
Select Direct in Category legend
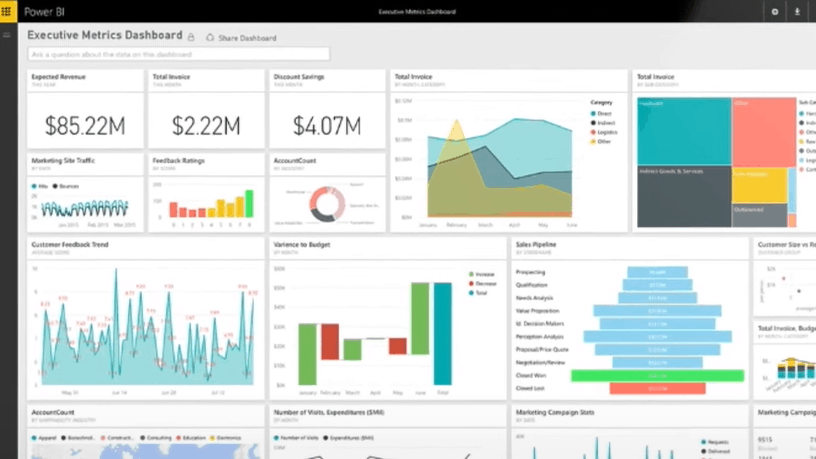click(601, 113)
